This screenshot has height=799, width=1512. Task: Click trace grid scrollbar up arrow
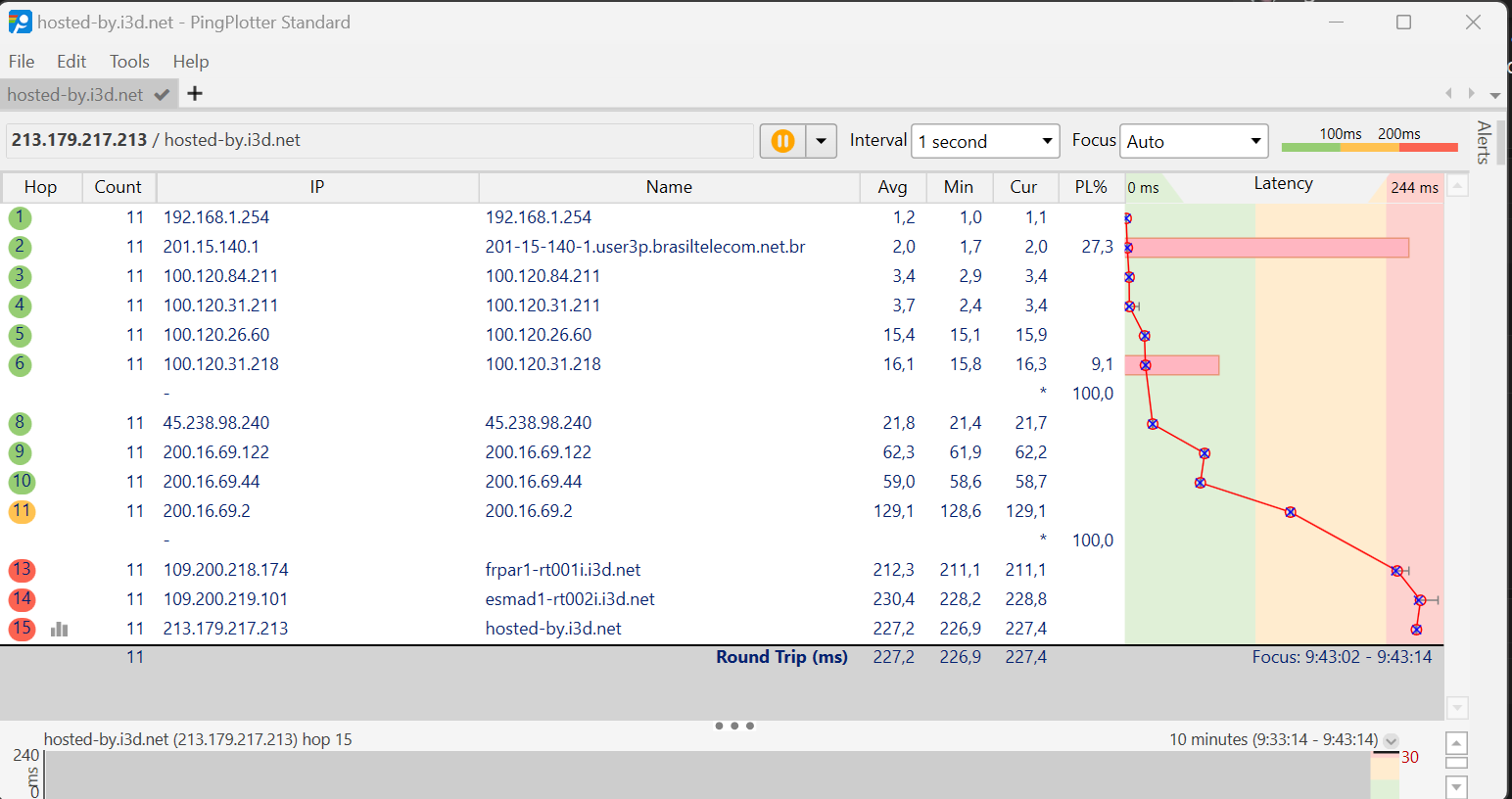point(1457,186)
